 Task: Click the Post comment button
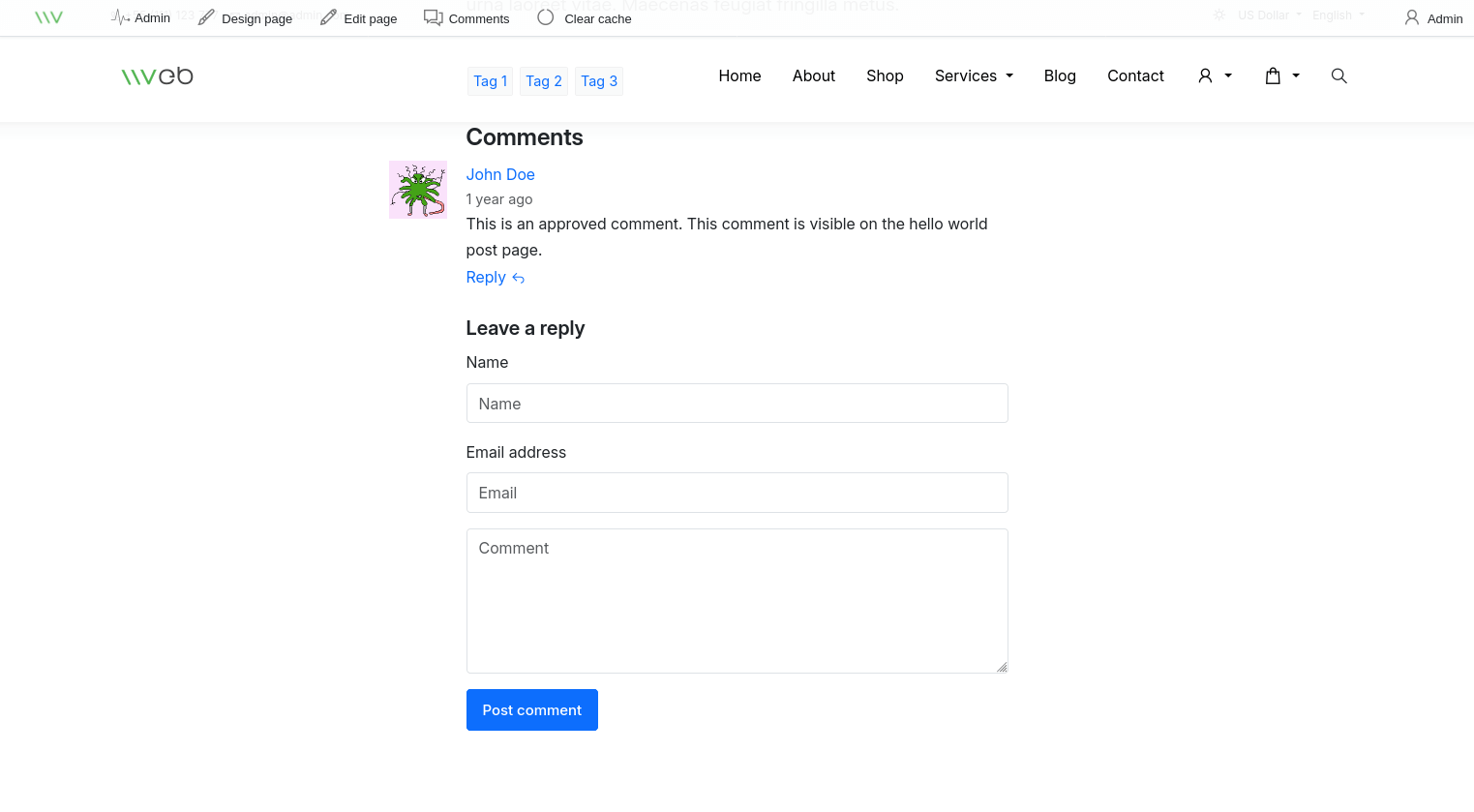pos(532,710)
